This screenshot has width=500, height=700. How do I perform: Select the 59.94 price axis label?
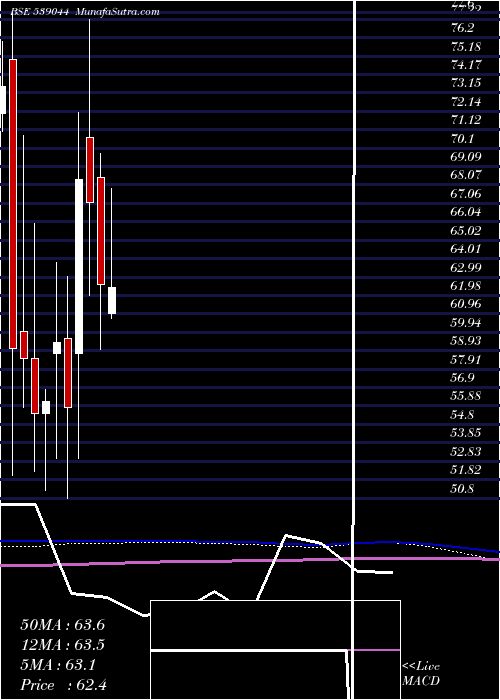[467, 322]
